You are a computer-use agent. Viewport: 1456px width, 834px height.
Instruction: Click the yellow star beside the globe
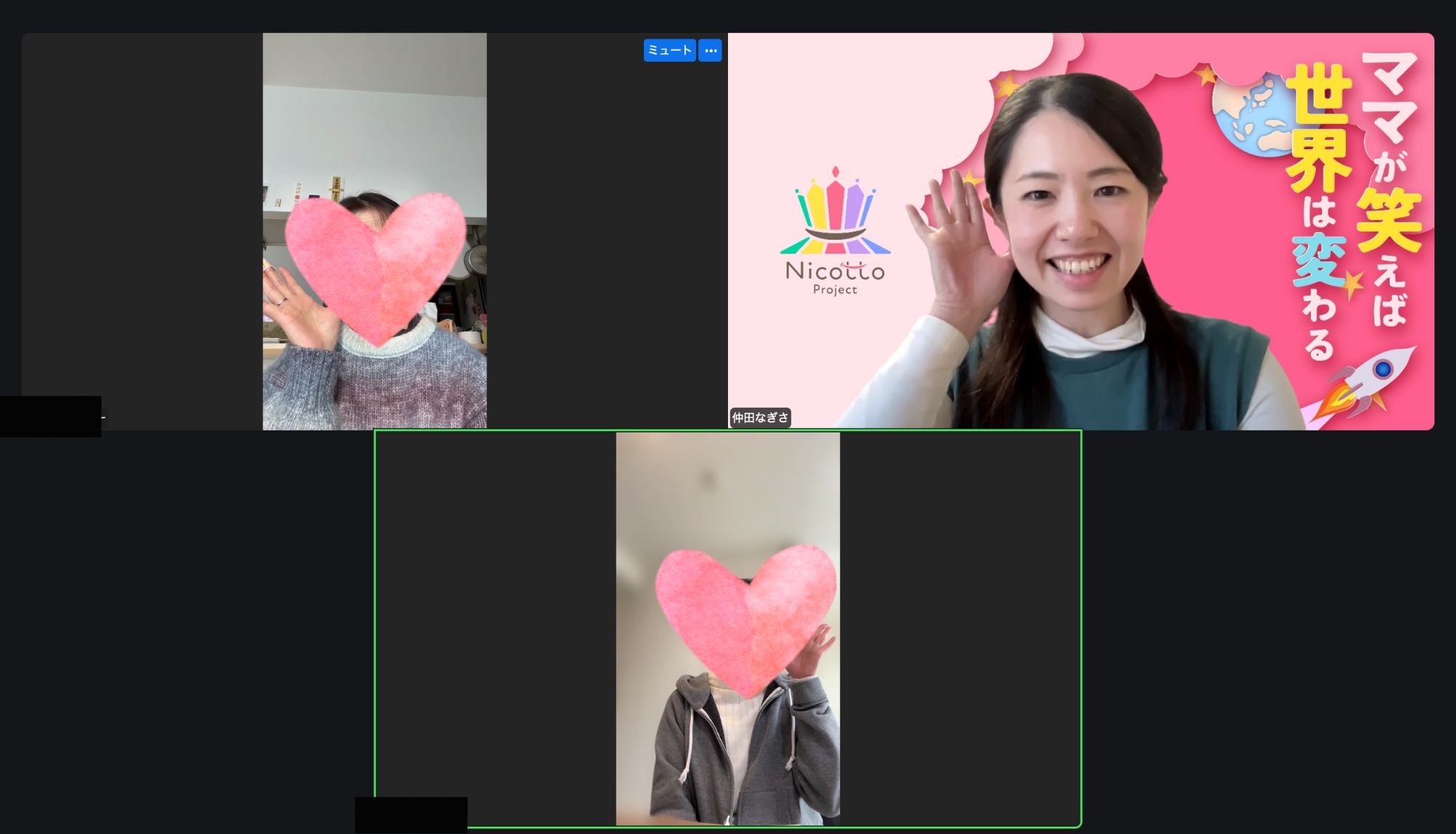click(x=1207, y=74)
